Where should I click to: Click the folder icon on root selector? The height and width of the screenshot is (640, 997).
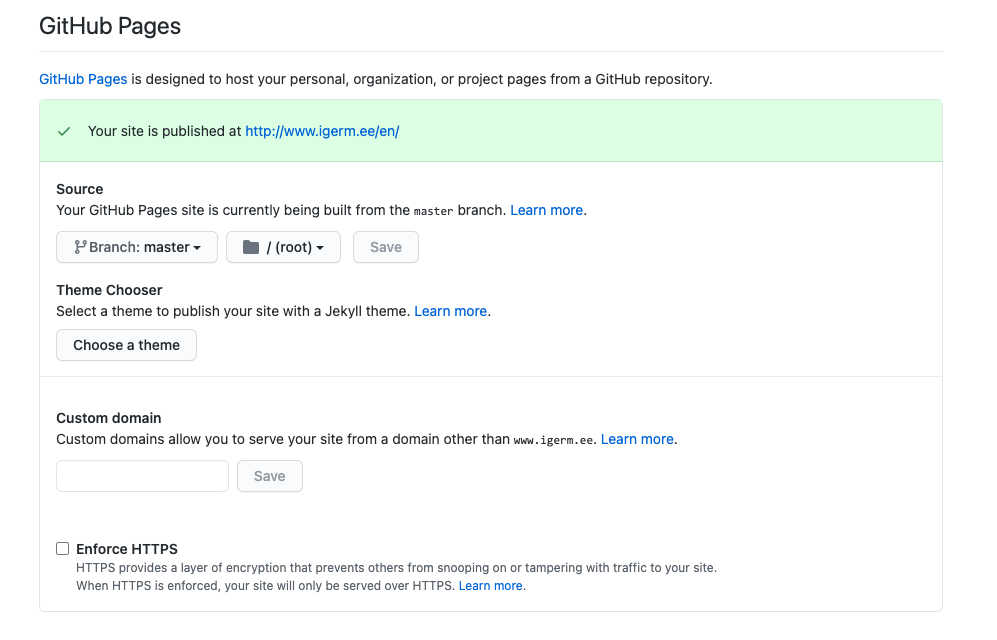251,247
